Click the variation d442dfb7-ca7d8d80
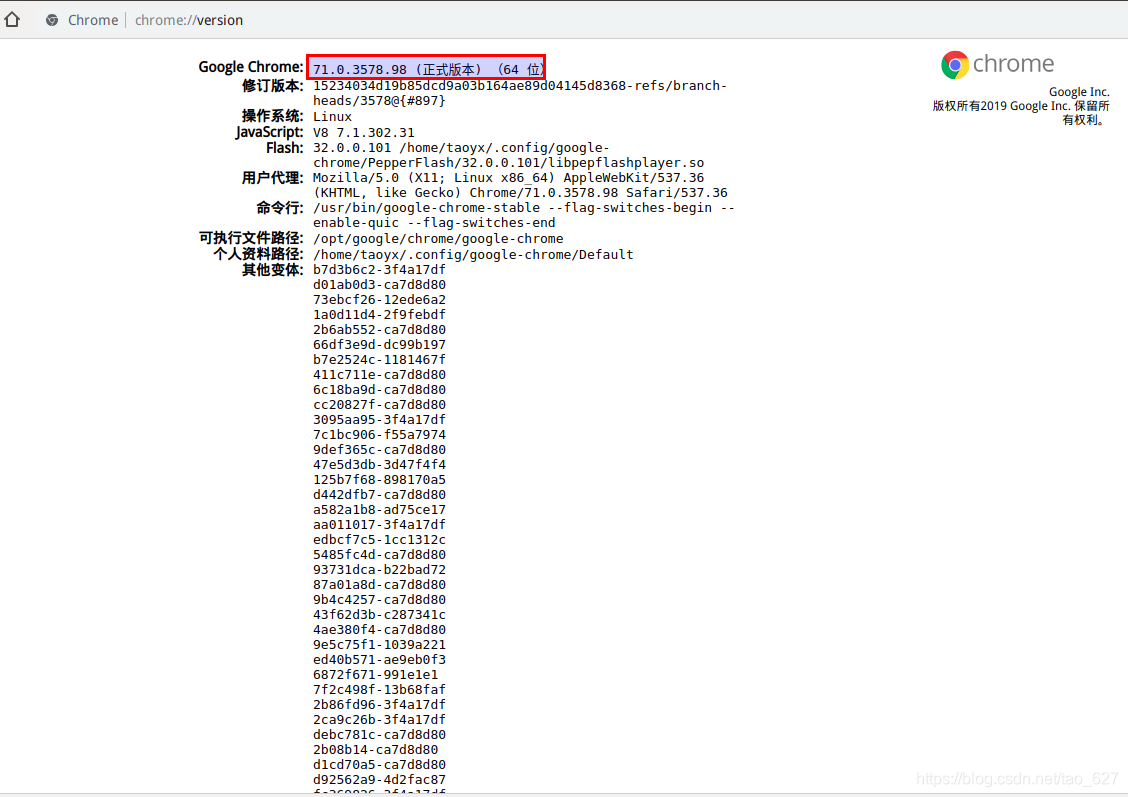 pyautogui.click(x=379, y=495)
